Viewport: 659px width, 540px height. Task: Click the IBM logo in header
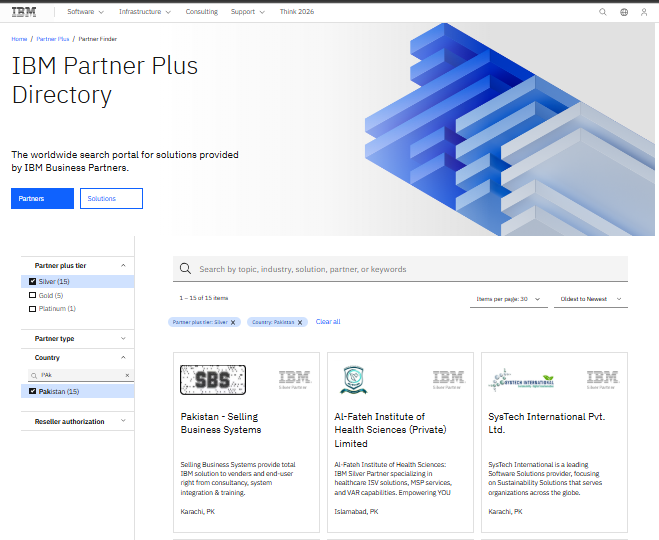click(24, 12)
